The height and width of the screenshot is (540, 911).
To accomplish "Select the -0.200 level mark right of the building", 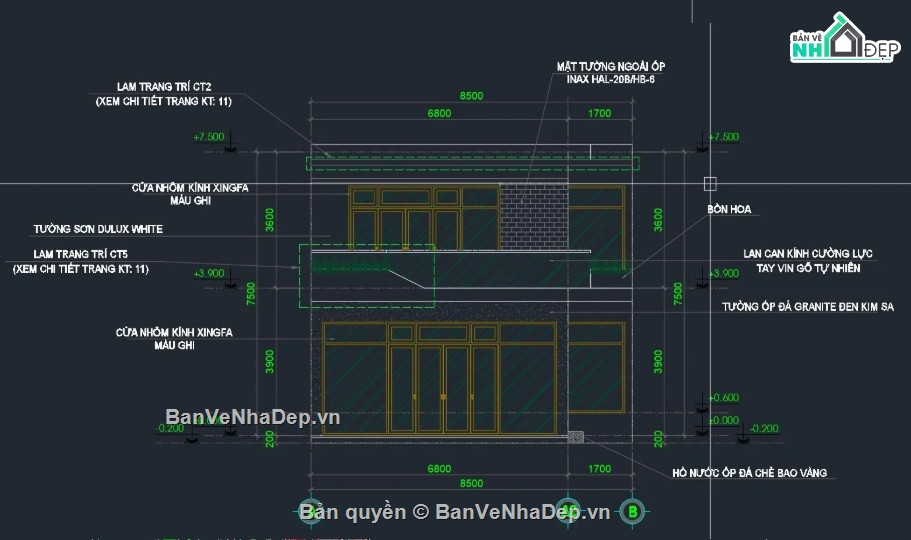I will (765, 428).
